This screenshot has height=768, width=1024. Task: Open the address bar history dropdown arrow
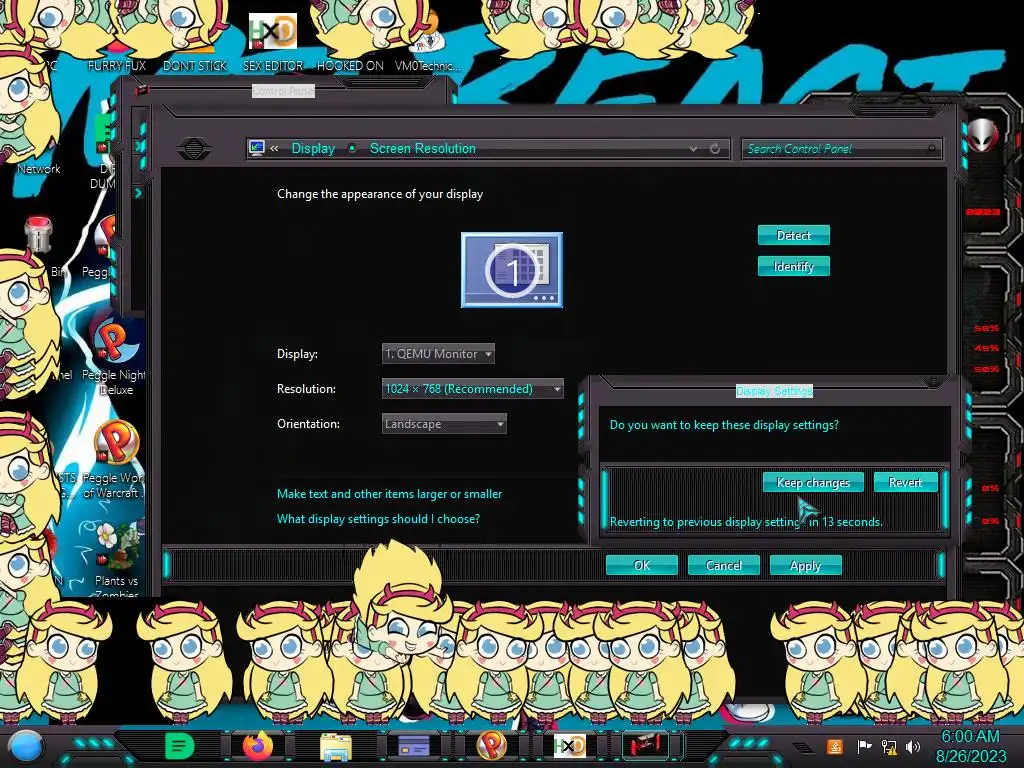(x=693, y=149)
